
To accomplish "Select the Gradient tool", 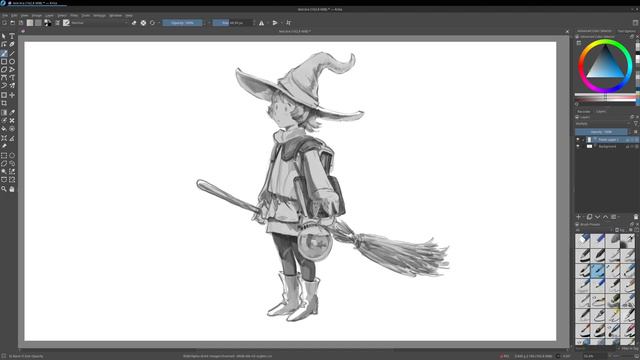I will (x=4, y=113).
